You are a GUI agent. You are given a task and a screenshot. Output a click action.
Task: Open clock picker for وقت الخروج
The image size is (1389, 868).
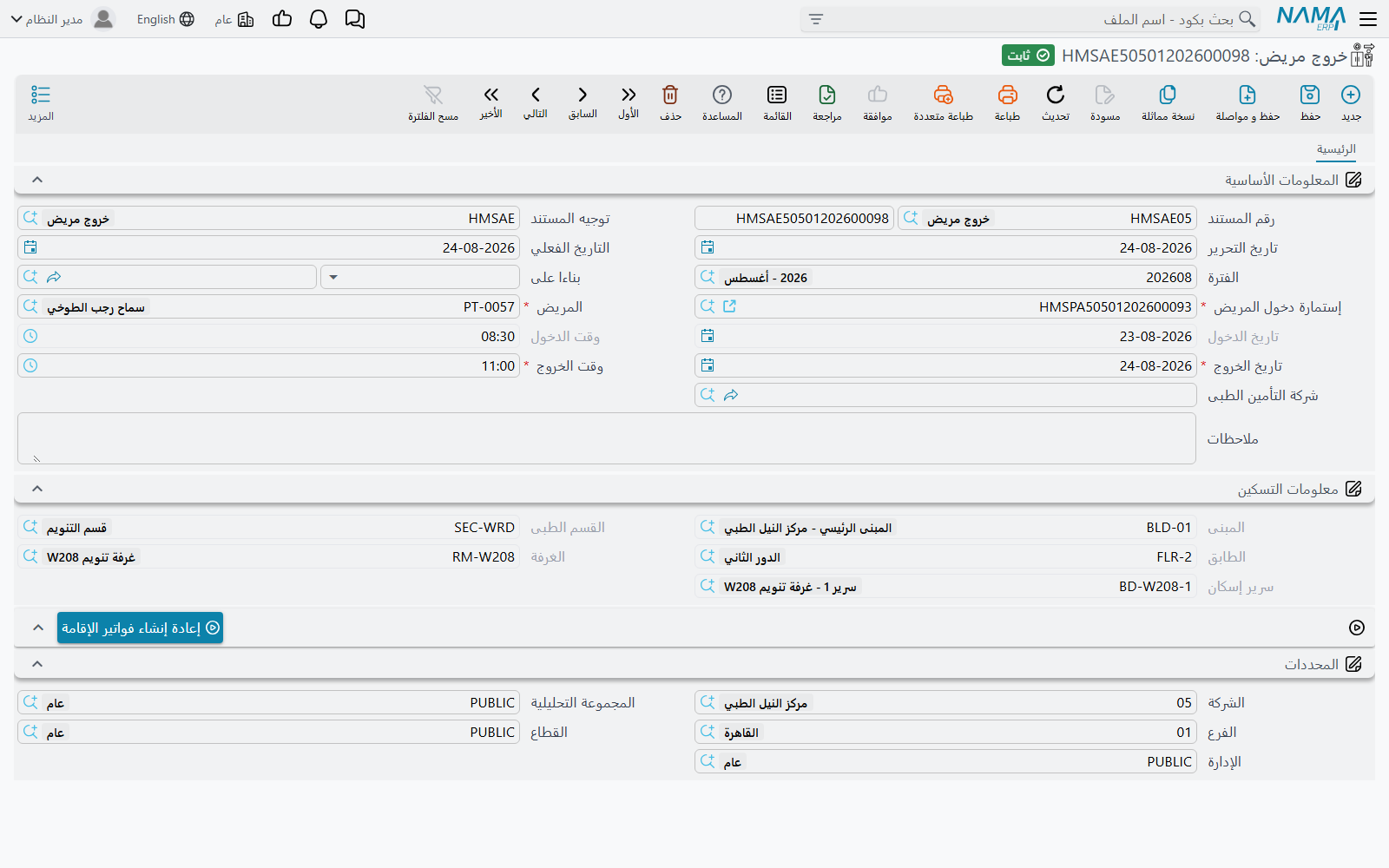30,365
